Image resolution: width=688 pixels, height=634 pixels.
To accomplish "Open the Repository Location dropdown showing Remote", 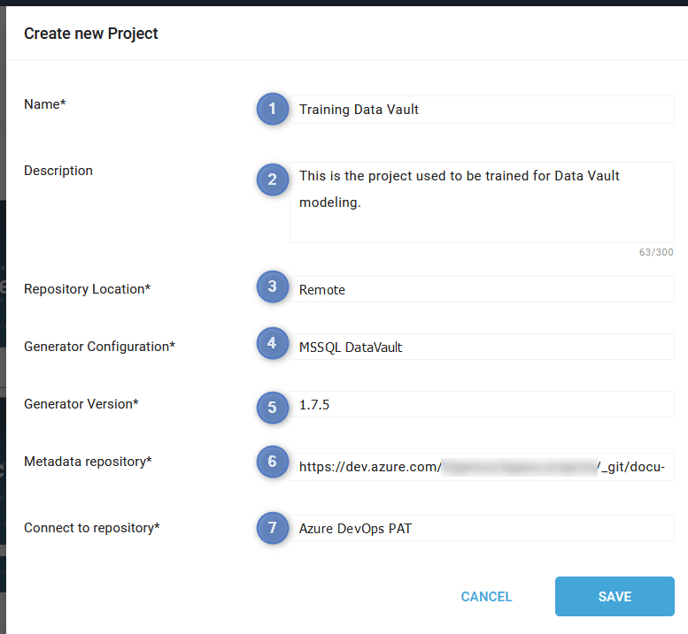I will coord(482,290).
